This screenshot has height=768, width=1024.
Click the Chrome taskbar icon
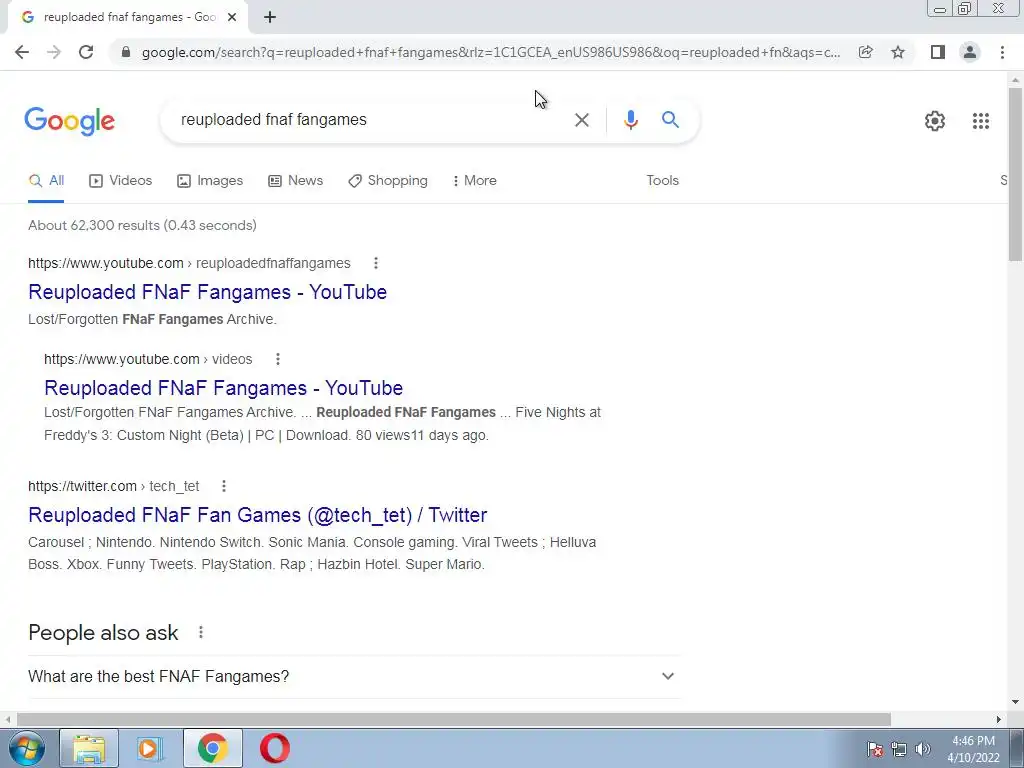tap(212, 748)
